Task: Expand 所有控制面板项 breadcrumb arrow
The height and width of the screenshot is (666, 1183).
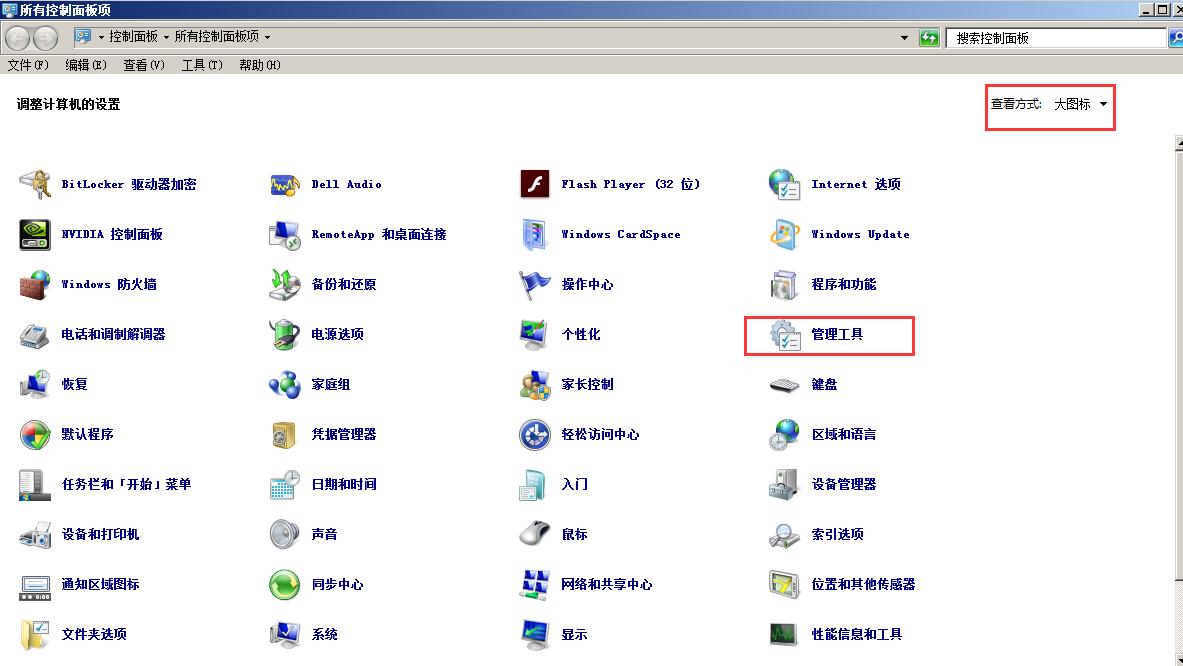Action: pos(267,37)
